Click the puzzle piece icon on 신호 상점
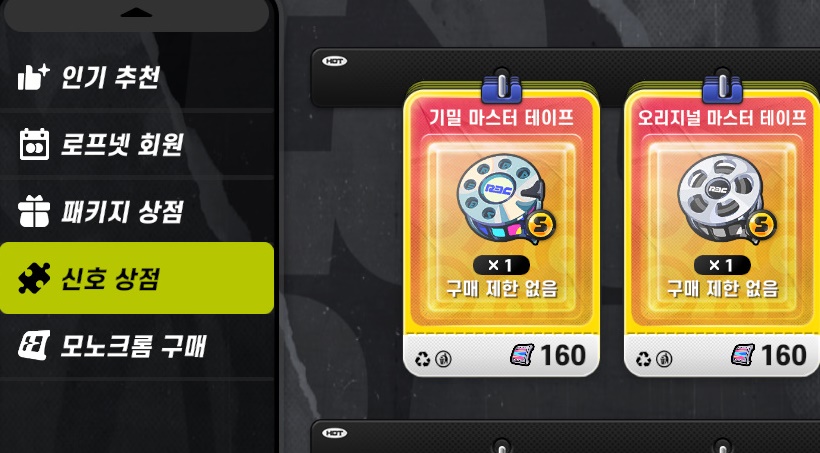 click(34, 278)
